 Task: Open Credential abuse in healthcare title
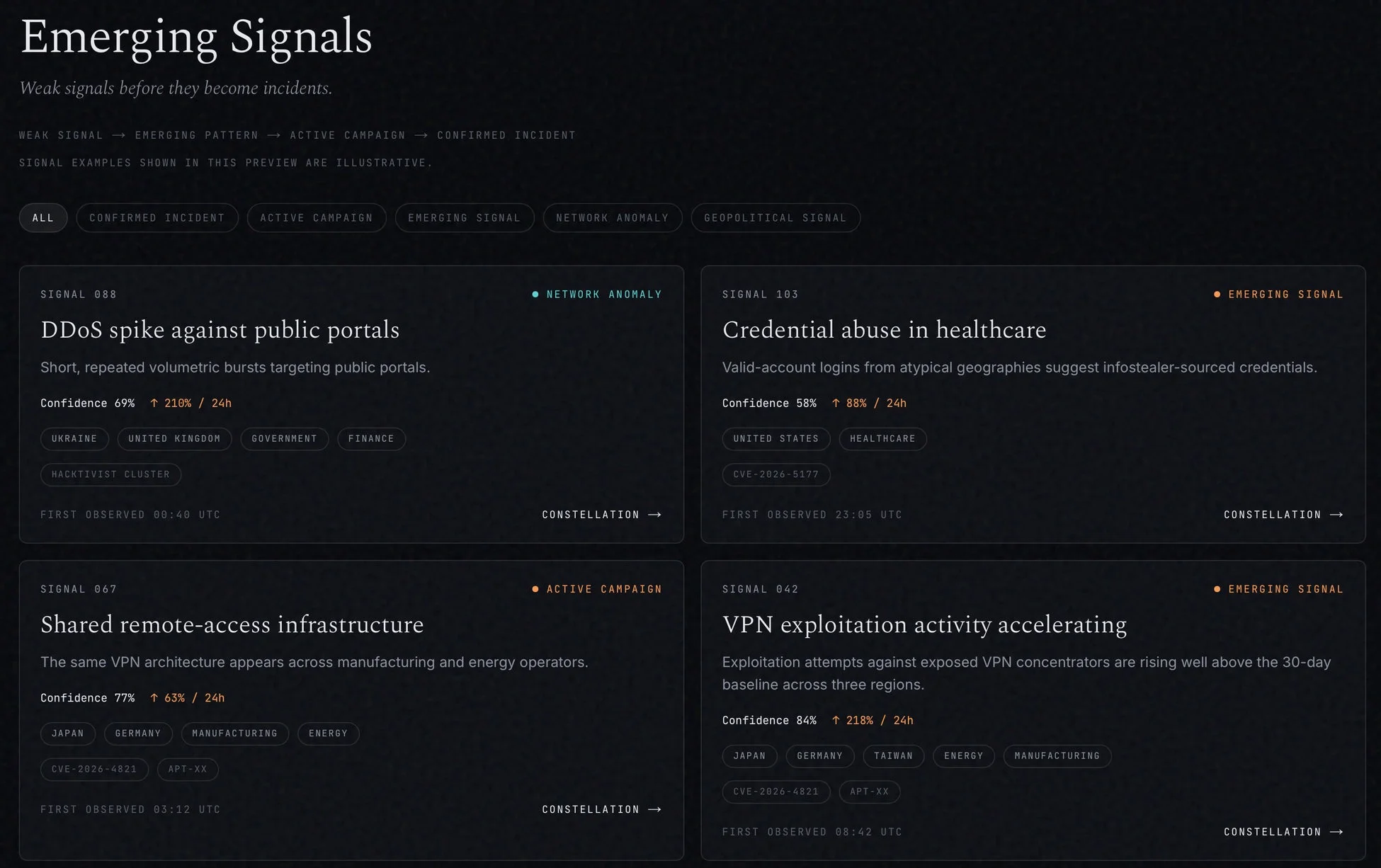point(885,330)
